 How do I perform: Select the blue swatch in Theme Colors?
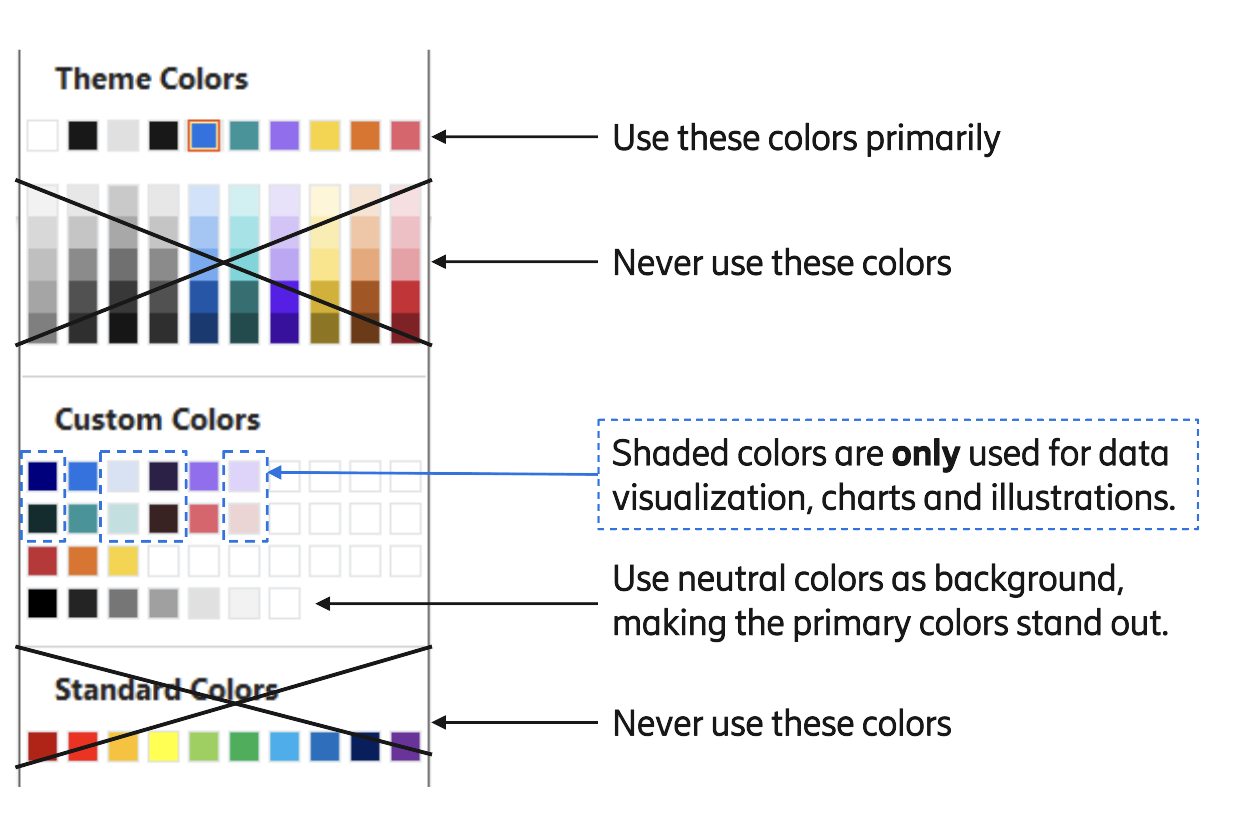[x=203, y=135]
